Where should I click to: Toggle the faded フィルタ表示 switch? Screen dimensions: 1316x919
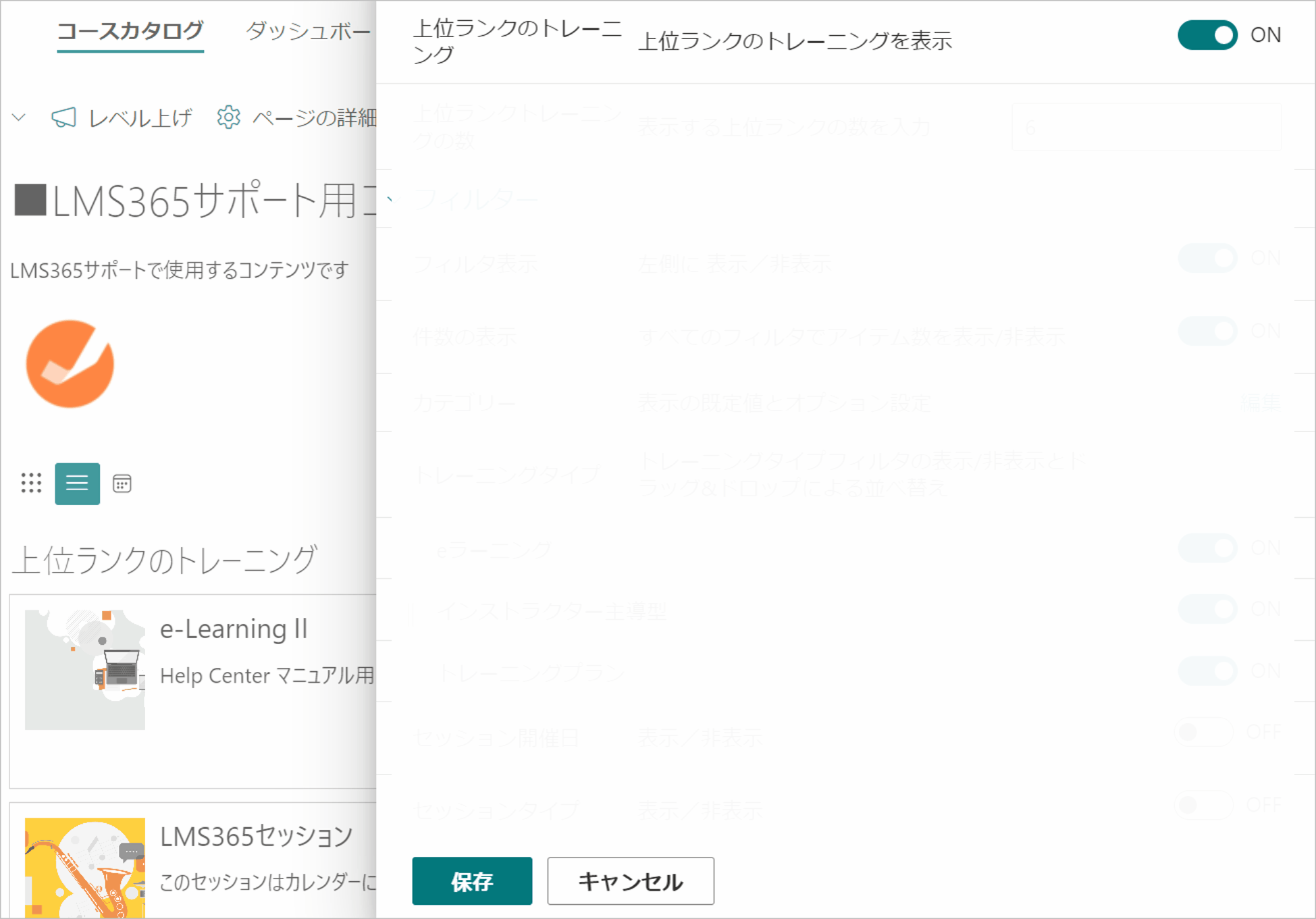click(1207, 259)
